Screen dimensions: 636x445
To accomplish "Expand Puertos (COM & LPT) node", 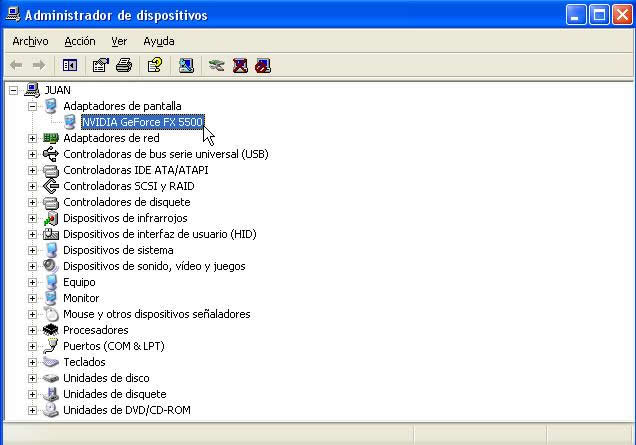I will coord(32,346).
